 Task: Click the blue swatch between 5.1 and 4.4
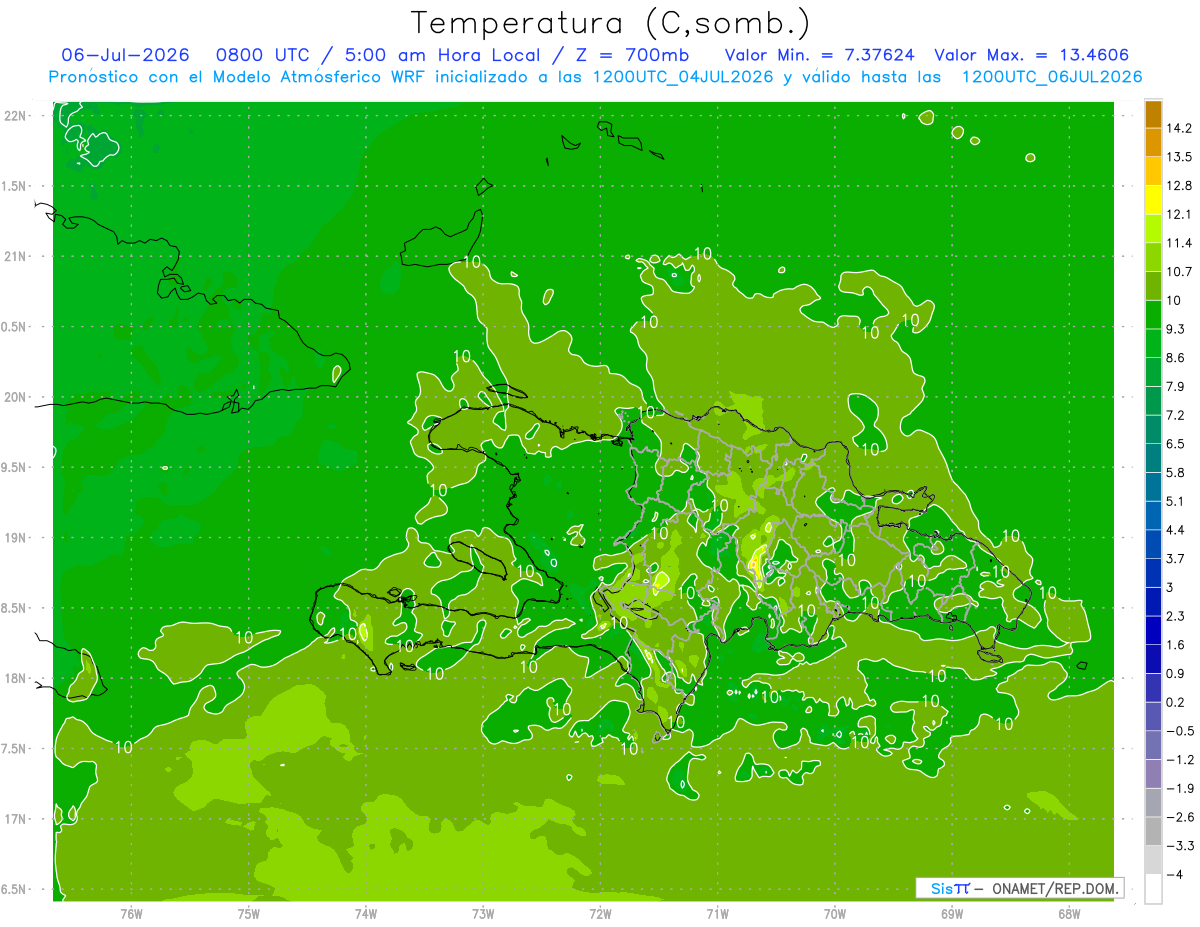(x=1153, y=515)
